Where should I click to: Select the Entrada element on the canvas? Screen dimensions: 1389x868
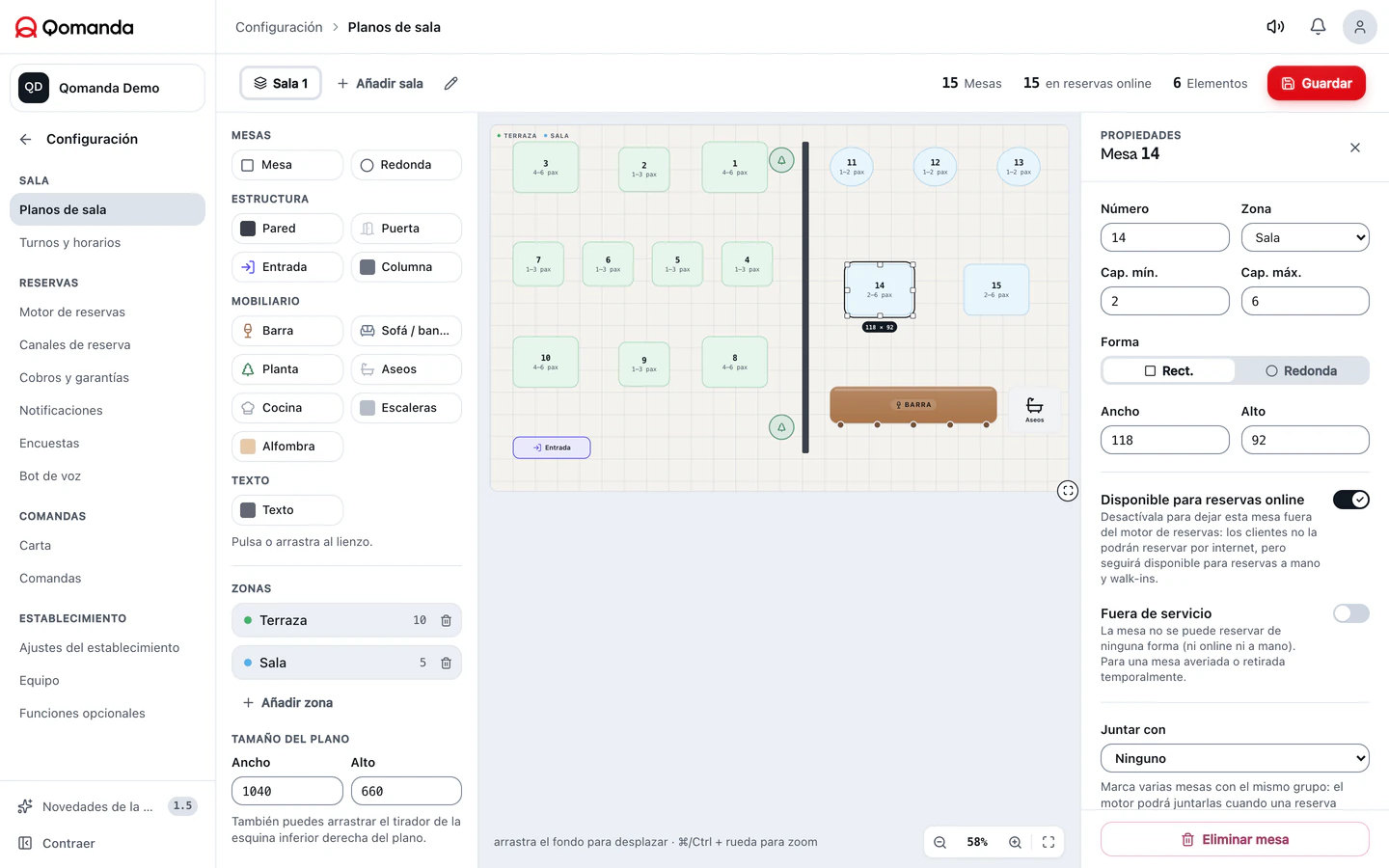552,448
